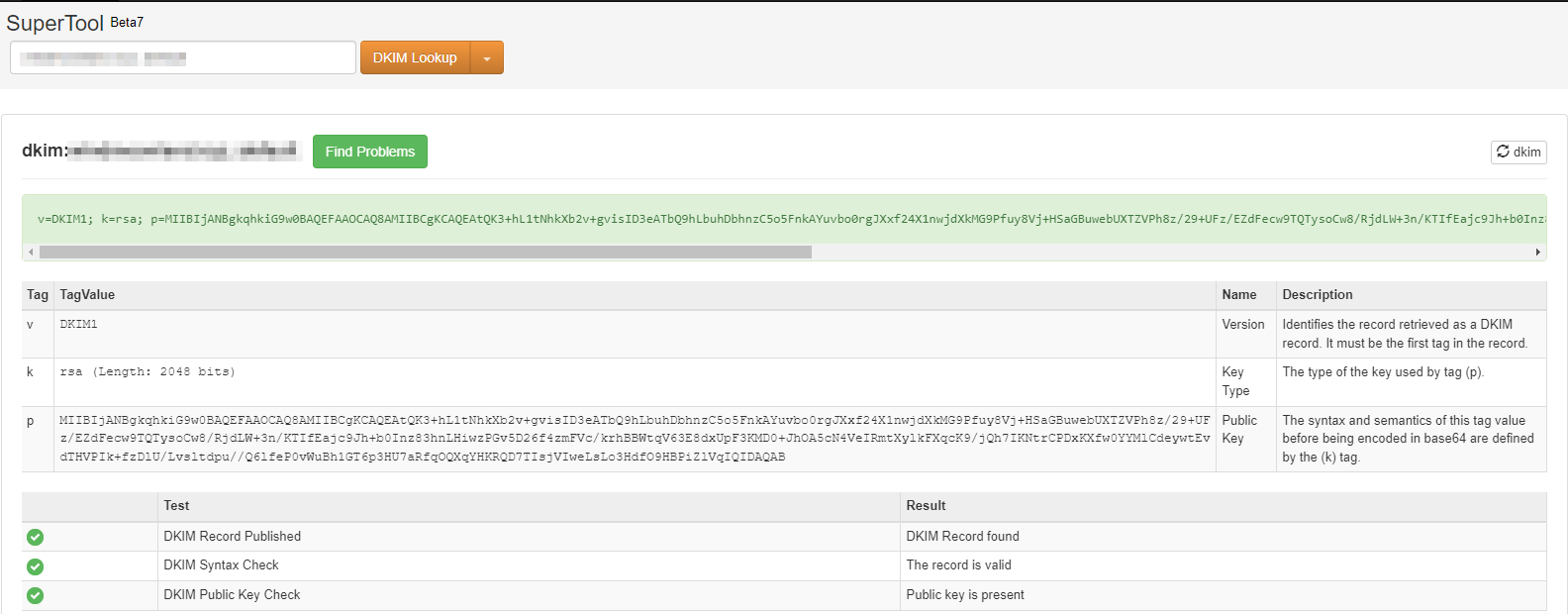The image size is (1568, 614).
Task: Click the TagValue column header
Action: coord(87,295)
